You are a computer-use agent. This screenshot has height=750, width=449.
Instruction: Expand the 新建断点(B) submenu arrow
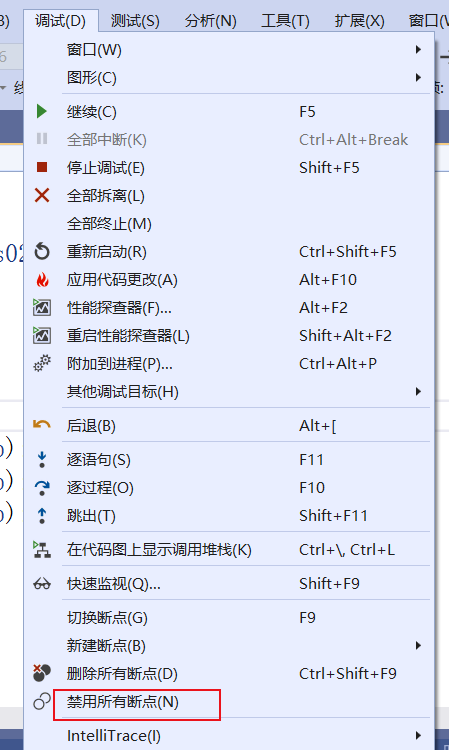418,646
